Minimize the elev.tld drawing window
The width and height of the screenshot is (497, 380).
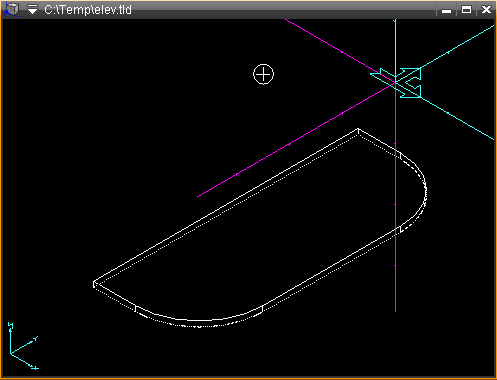point(446,10)
